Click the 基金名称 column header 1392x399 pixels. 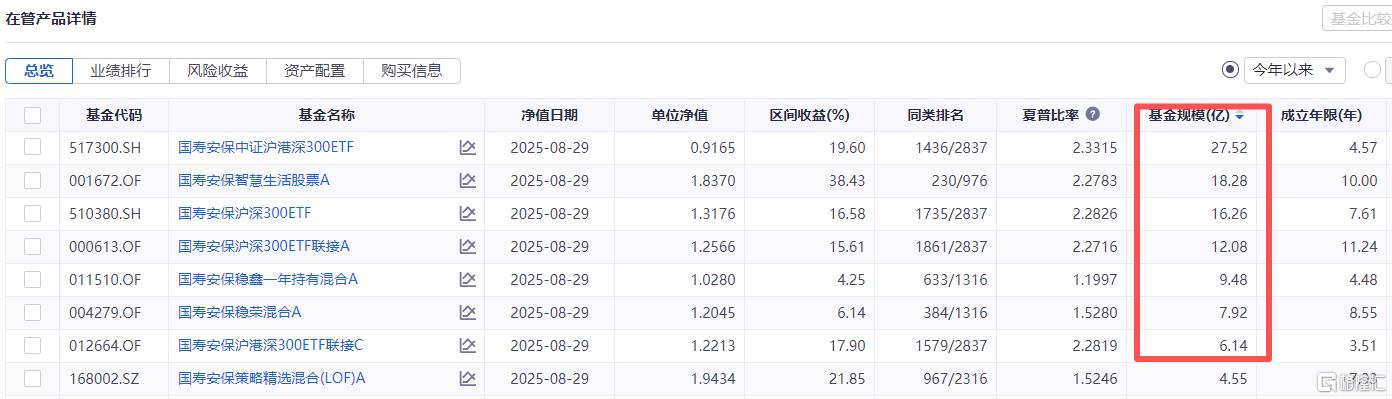[326, 115]
